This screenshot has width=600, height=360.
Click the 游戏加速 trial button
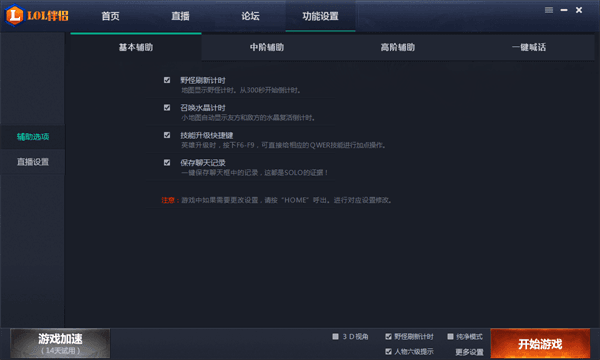(60, 343)
